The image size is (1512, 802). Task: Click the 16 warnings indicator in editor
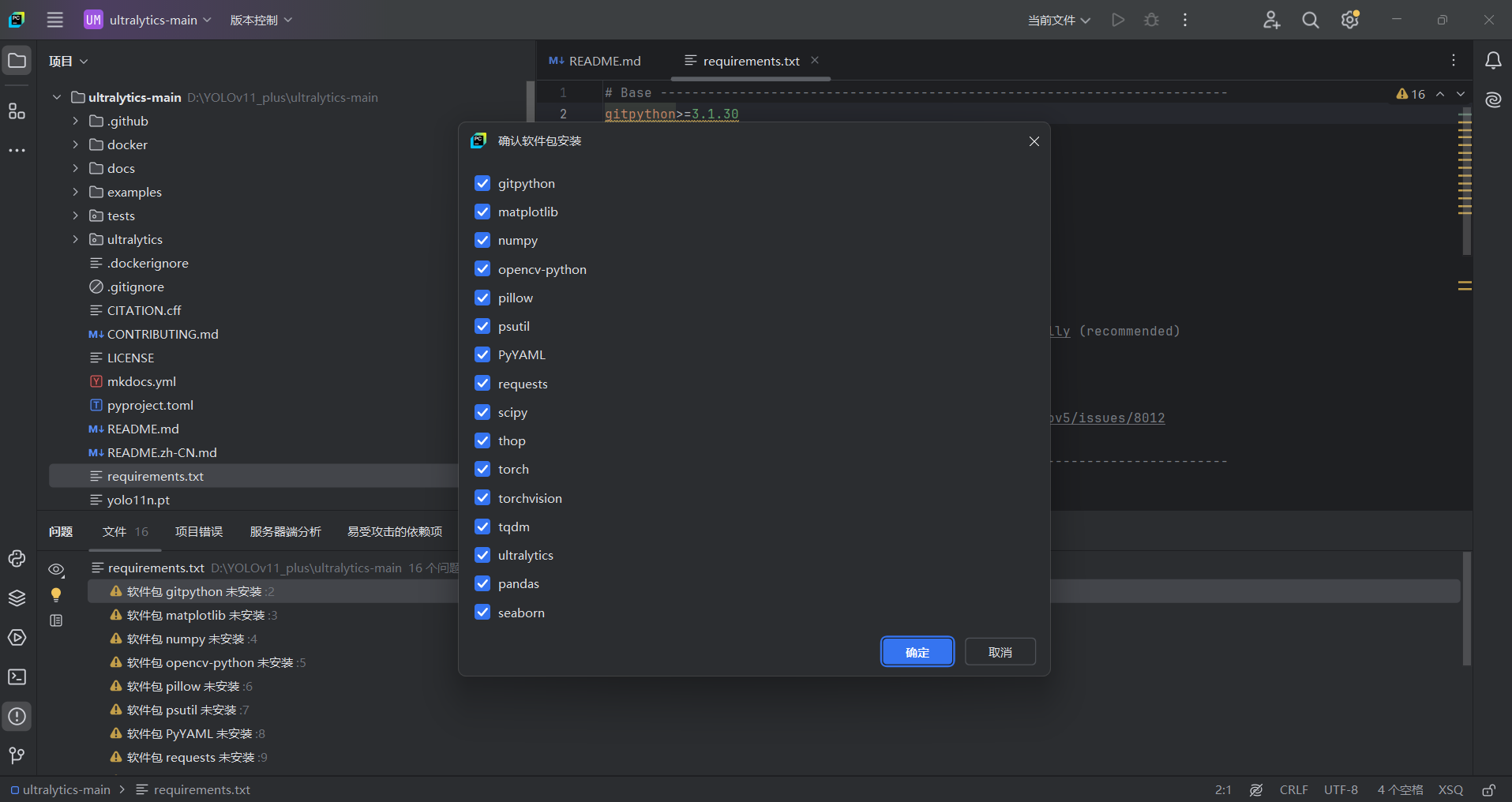[1411, 94]
